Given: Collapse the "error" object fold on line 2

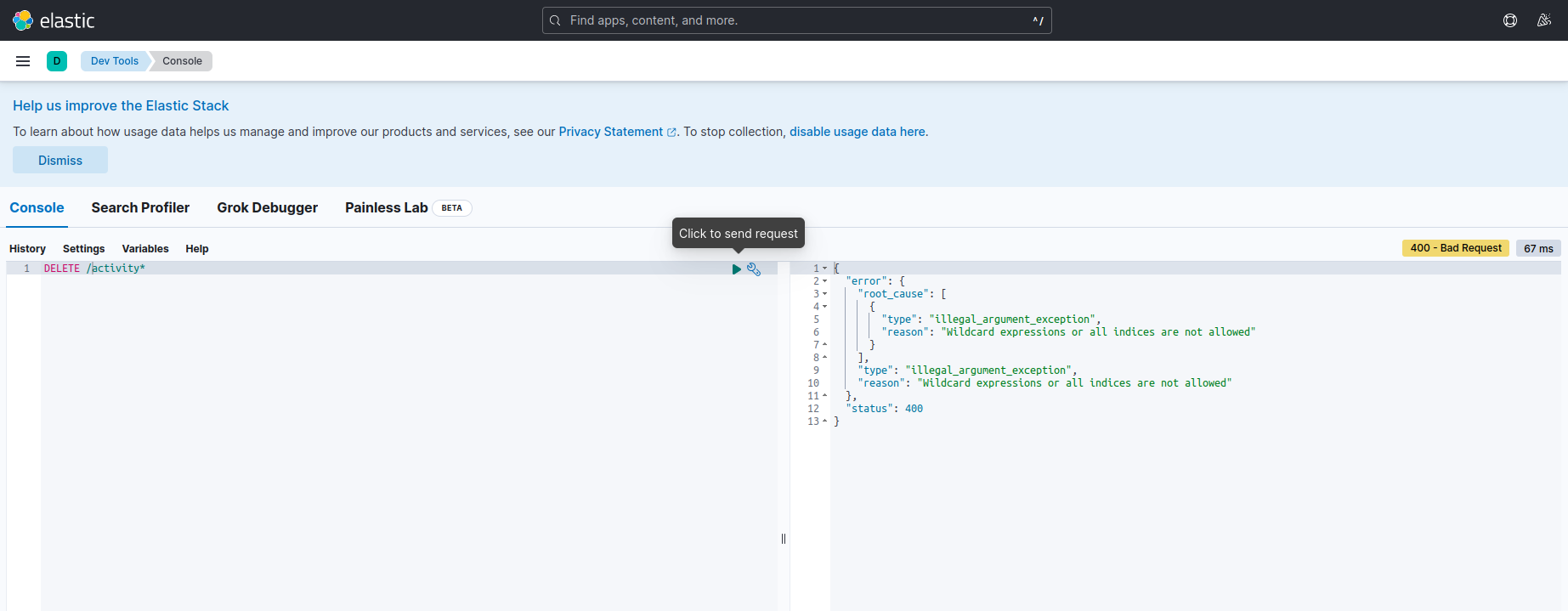Looking at the screenshot, I should [824, 281].
